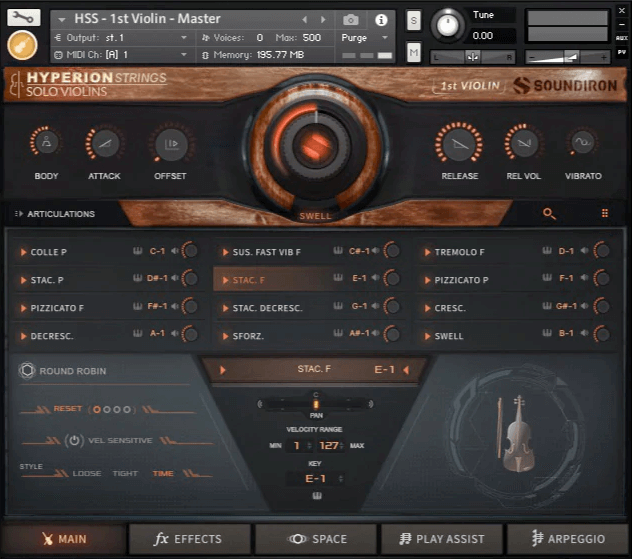
Task: Click the key learn icon below E-1
Action: coord(317,496)
